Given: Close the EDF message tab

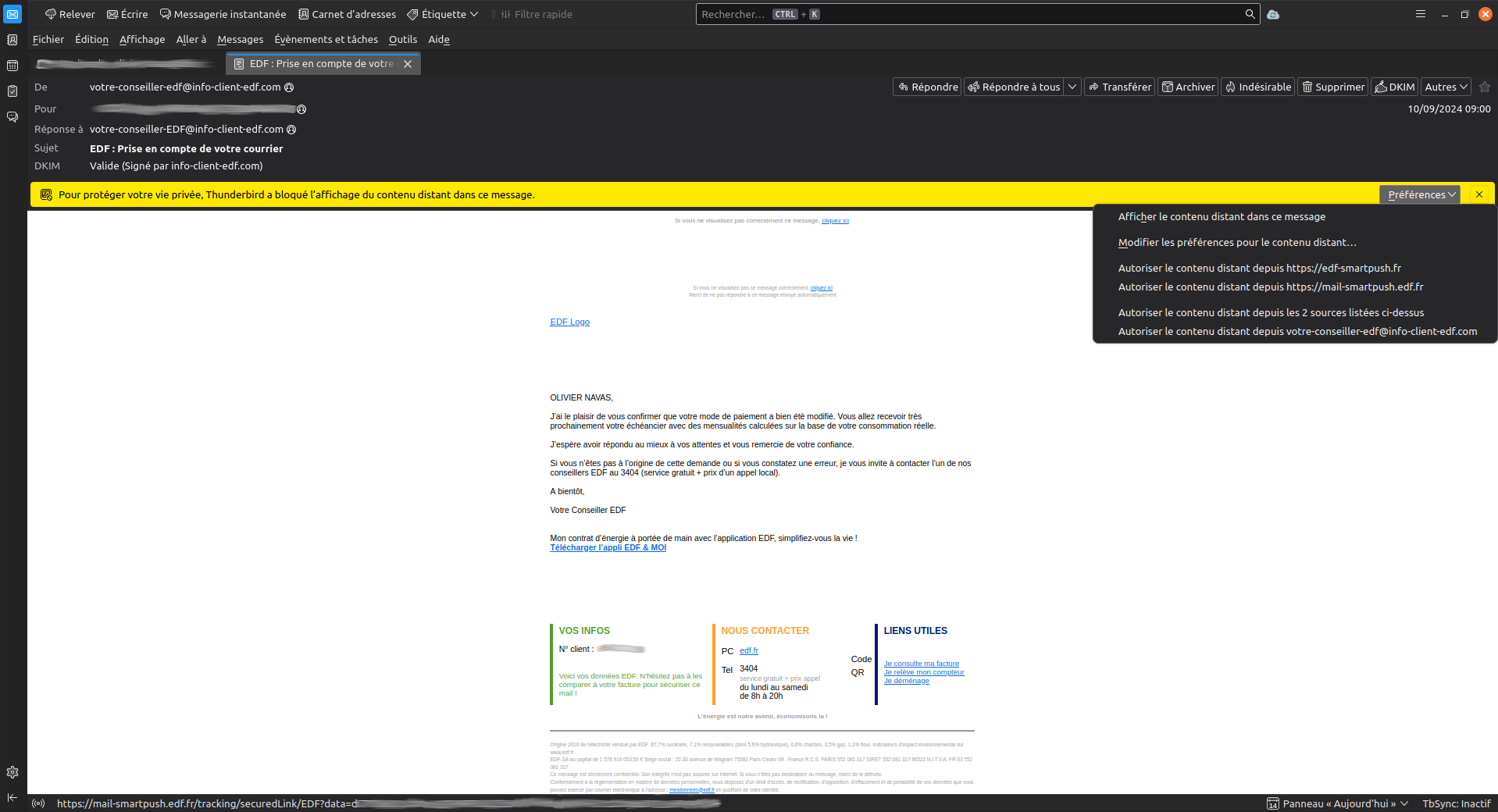Looking at the screenshot, I should 408,64.
